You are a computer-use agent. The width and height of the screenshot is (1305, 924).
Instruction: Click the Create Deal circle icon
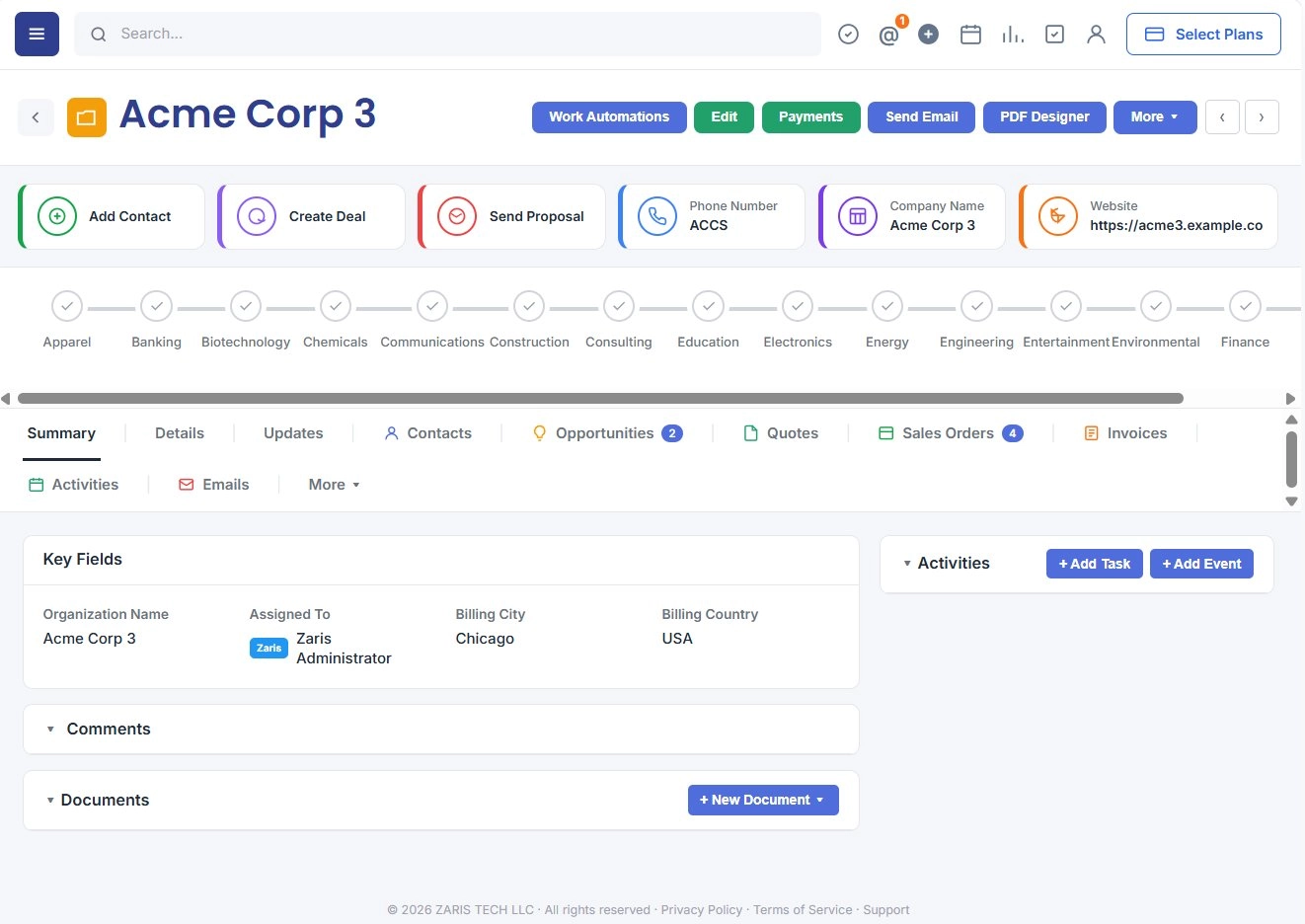point(257,216)
